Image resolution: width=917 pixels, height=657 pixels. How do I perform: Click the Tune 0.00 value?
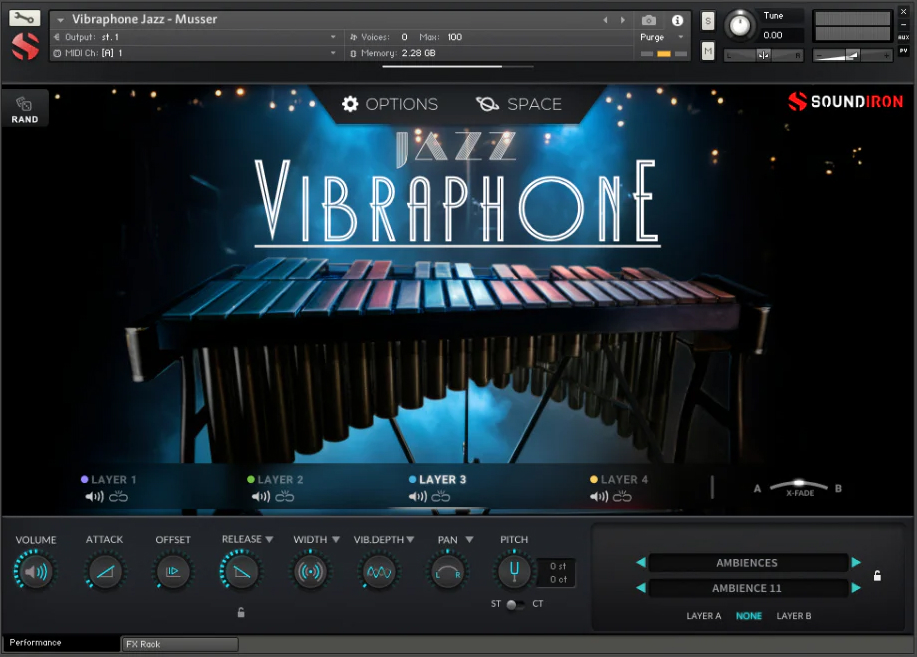click(x=773, y=35)
